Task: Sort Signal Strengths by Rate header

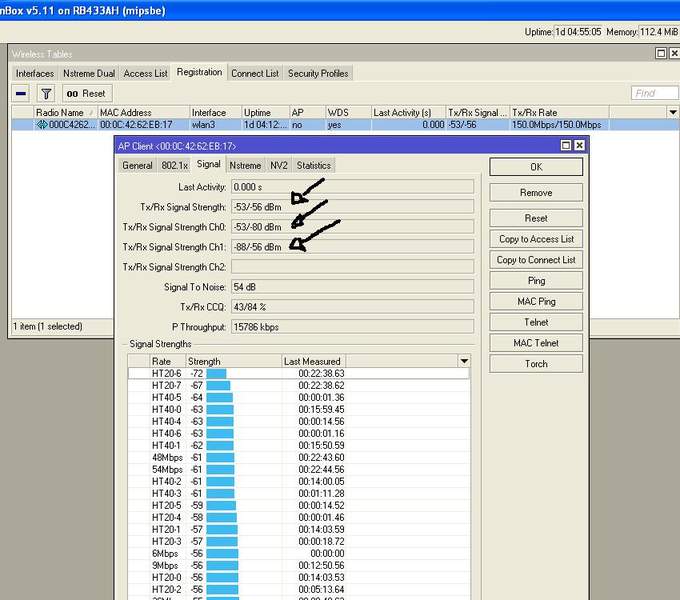Action: pyautogui.click(x=167, y=361)
